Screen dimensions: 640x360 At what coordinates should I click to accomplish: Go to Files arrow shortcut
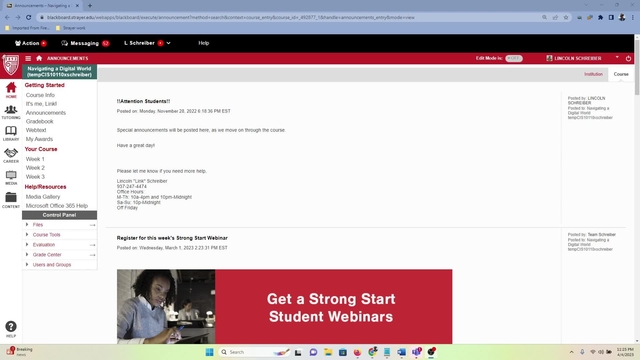coord(93,225)
